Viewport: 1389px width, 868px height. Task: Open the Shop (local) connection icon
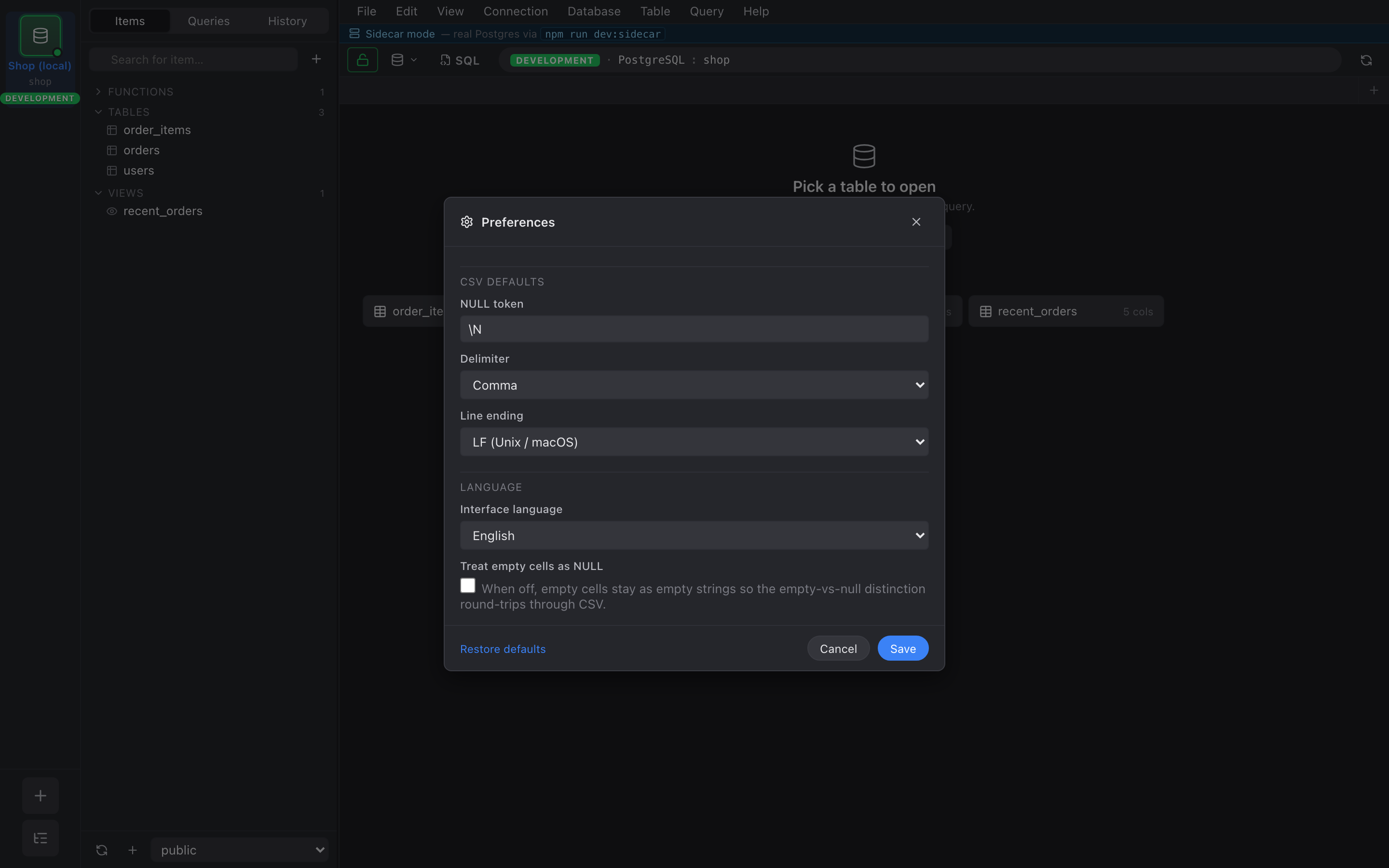pyautogui.click(x=40, y=36)
